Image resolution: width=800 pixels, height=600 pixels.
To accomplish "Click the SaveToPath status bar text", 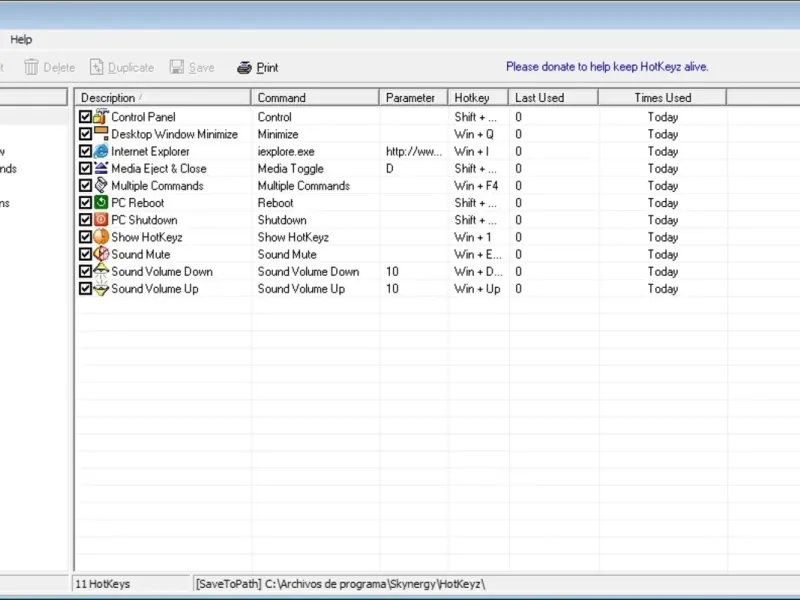I will [x=340, y=584].
